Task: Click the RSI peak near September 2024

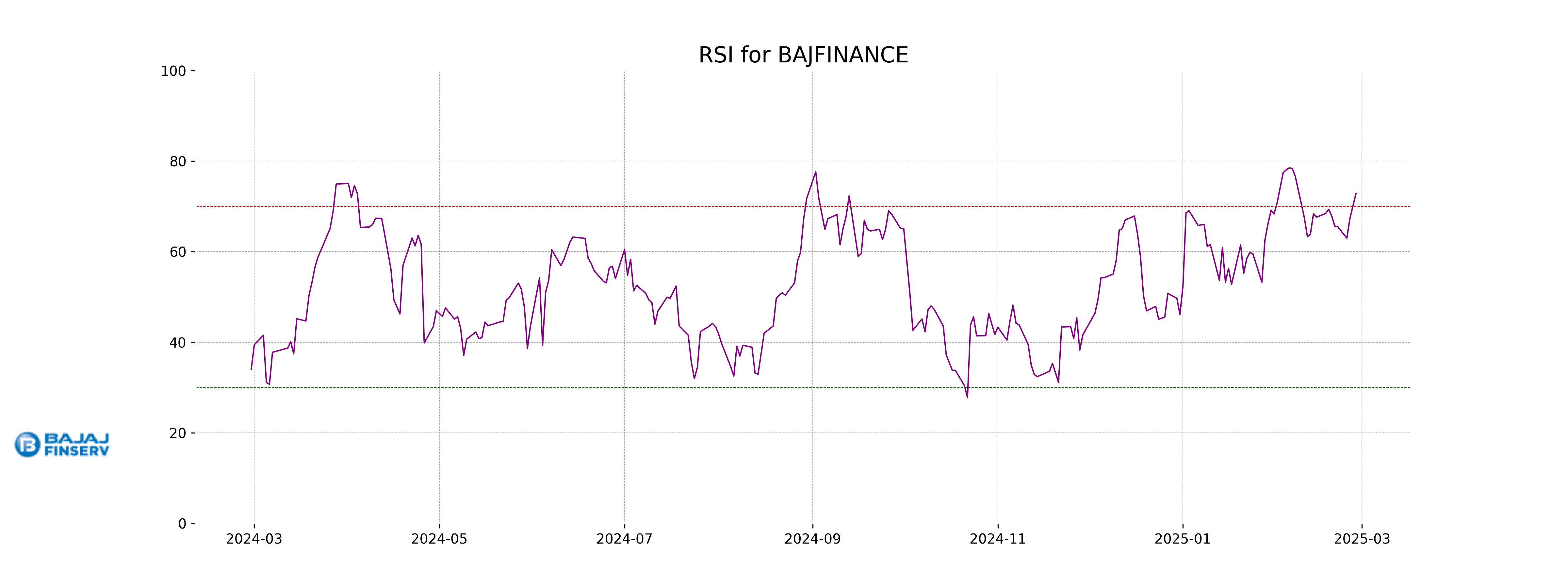Action: coord(816,172)
